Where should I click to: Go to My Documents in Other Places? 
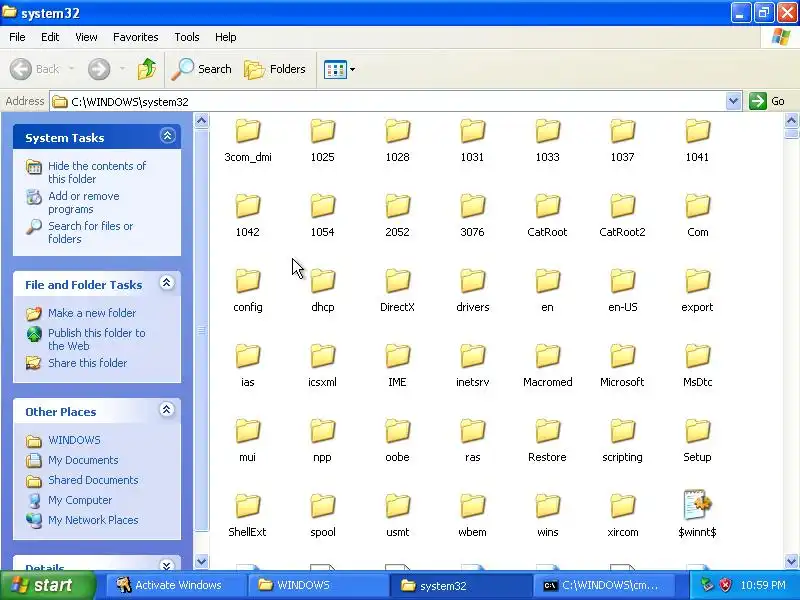83,460
